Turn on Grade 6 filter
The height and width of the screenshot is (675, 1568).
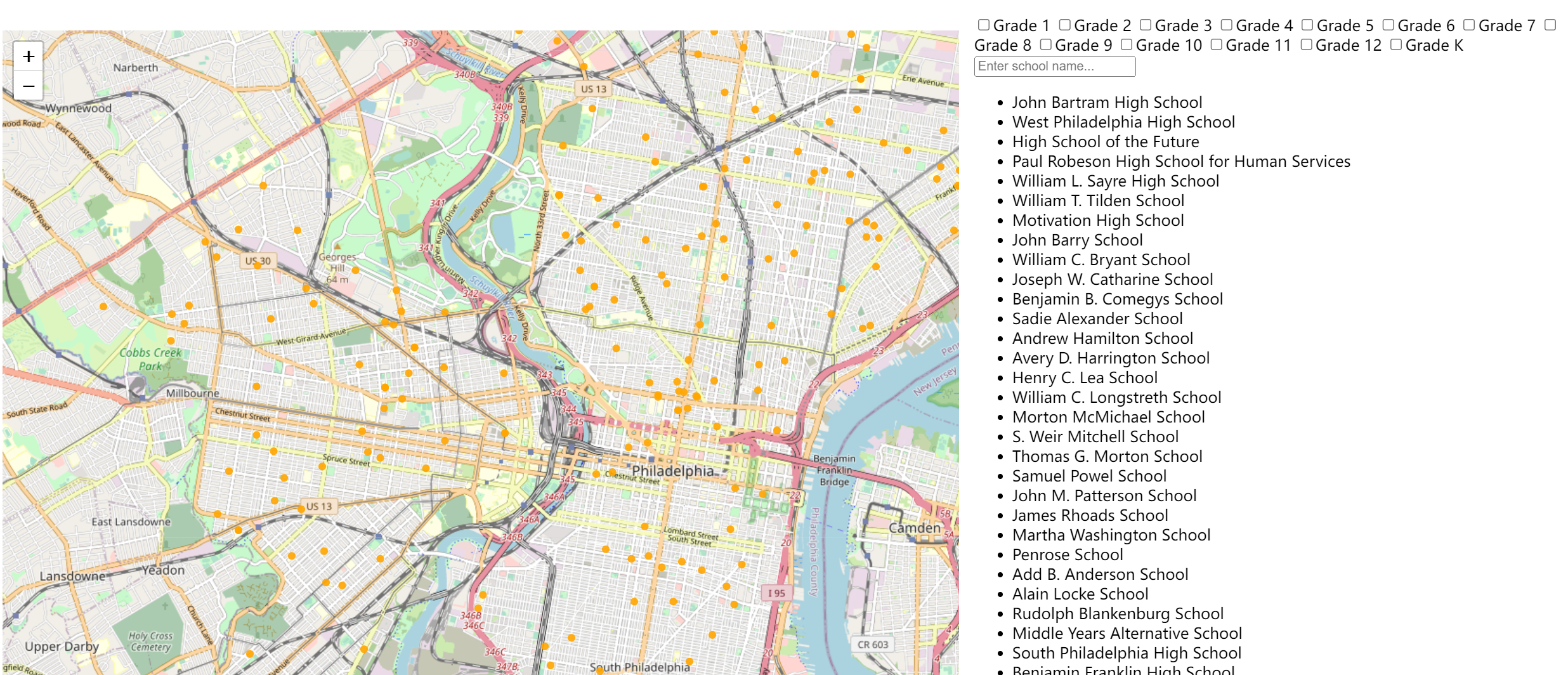coord(1388,25)
